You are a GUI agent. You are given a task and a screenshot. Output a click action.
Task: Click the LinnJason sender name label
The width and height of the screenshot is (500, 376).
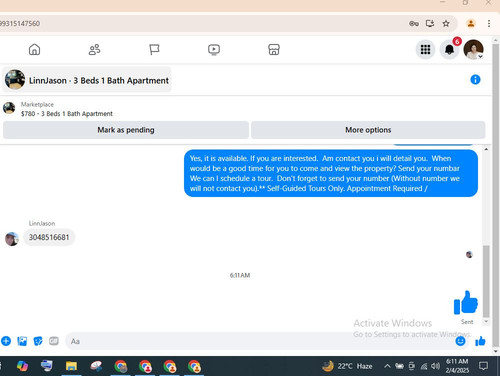[x=42, y=223]
